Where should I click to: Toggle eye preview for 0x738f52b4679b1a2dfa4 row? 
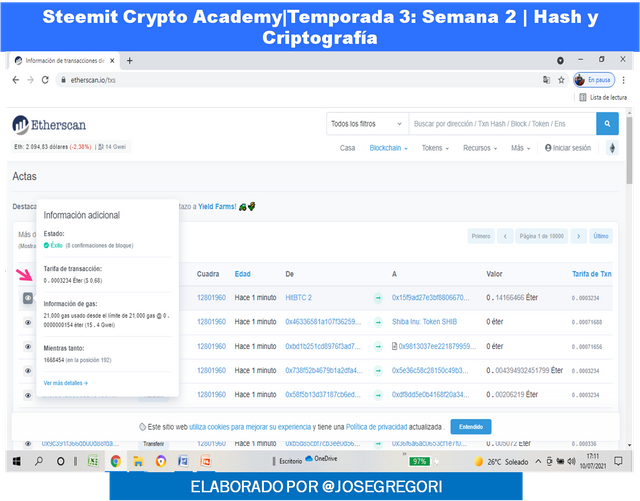(x=28, y=371)
